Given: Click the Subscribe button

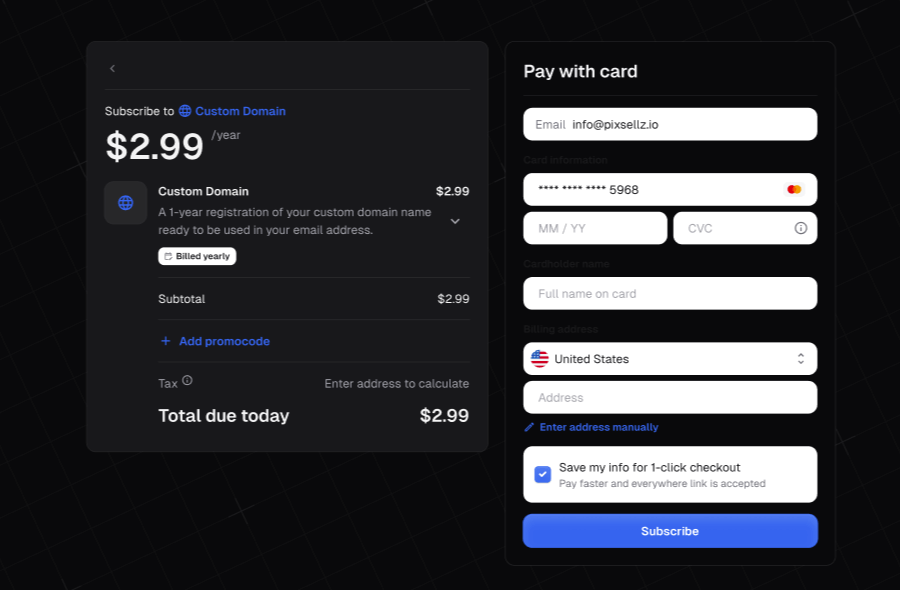Looking at the screenshot, I should [670, 531].
